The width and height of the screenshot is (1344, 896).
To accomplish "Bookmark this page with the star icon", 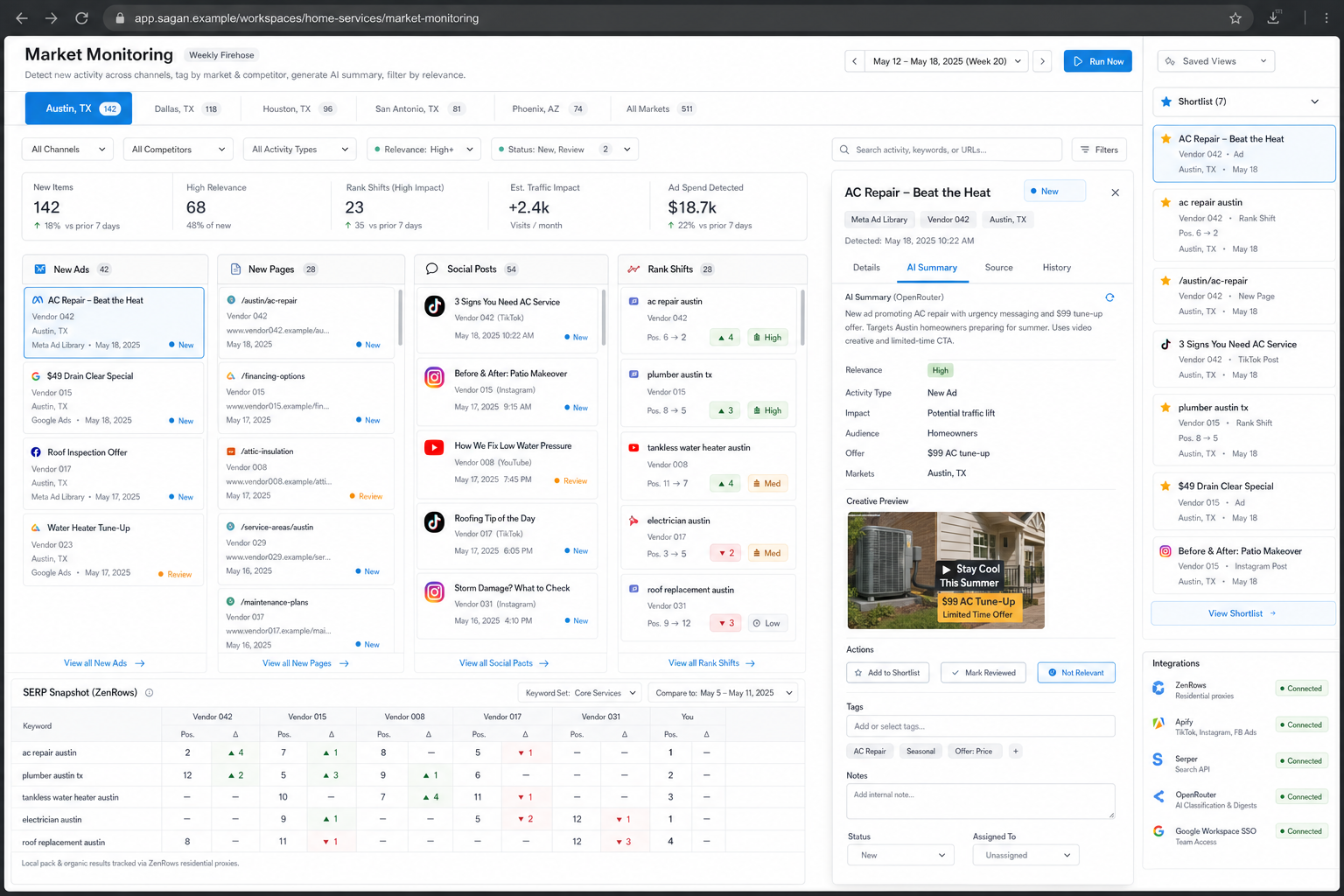I will [x=1235, y=17].
